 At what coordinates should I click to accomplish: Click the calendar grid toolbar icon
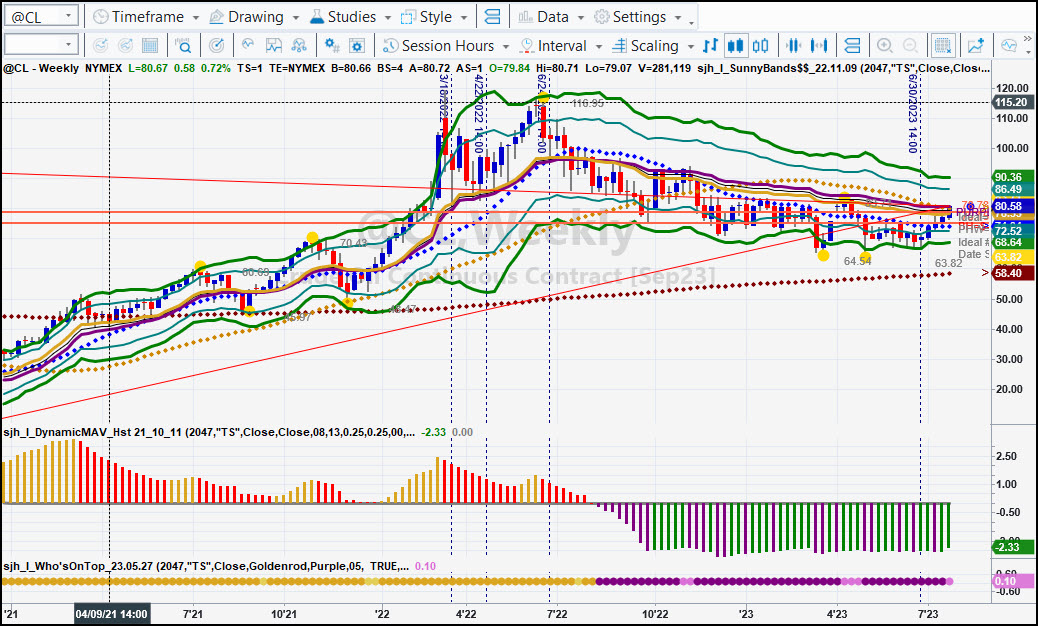150,46
